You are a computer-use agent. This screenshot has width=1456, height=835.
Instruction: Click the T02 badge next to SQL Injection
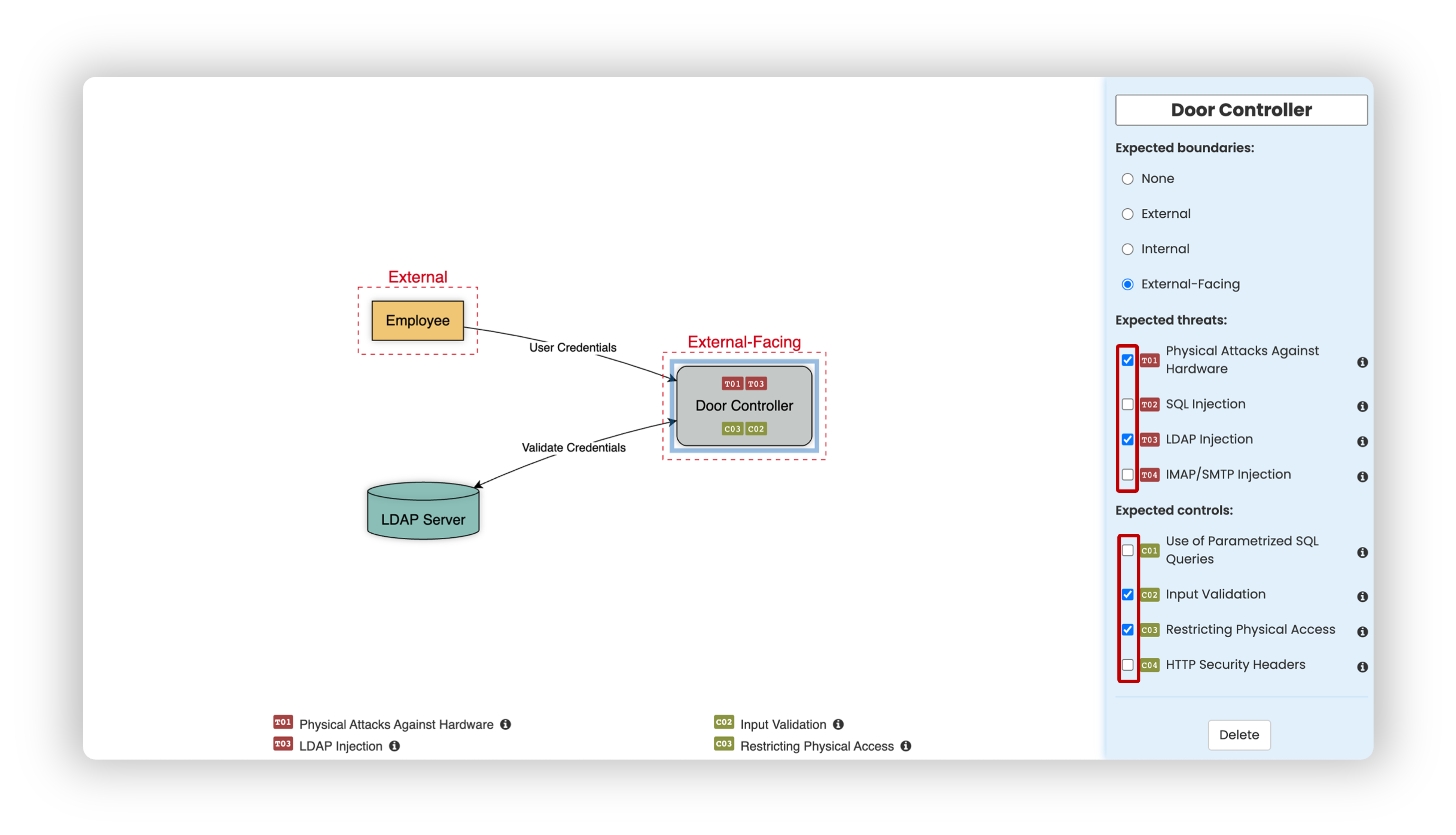click(x=1149, y=405)
